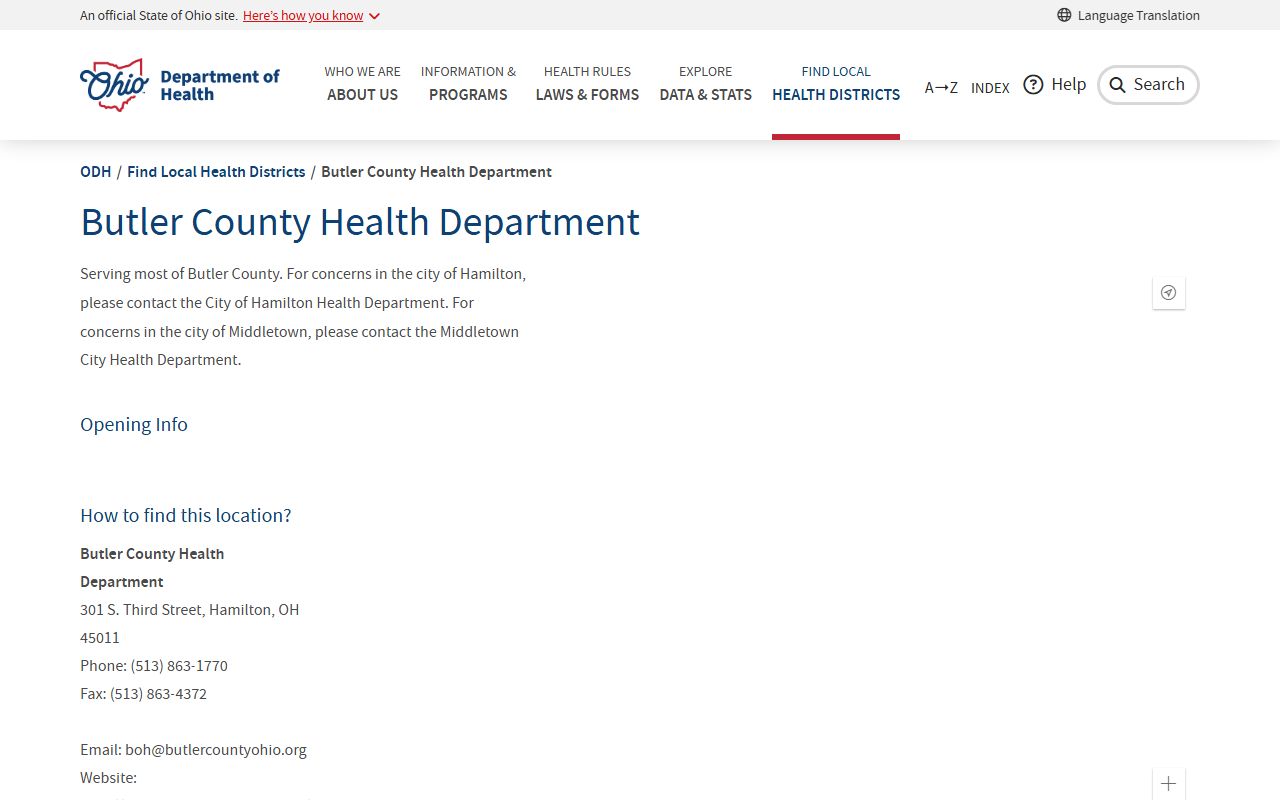Click the Phone: (513) 863-1770 text
Viewport: 1280px width, 800px height.
154,666
